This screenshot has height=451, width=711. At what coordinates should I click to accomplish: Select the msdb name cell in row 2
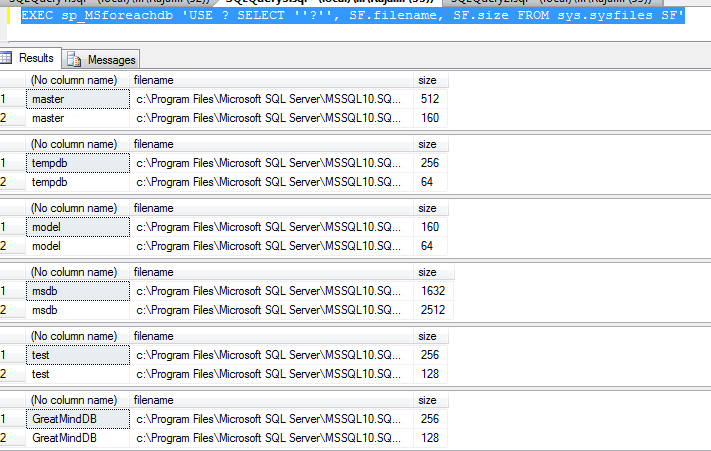coord(78,310)
